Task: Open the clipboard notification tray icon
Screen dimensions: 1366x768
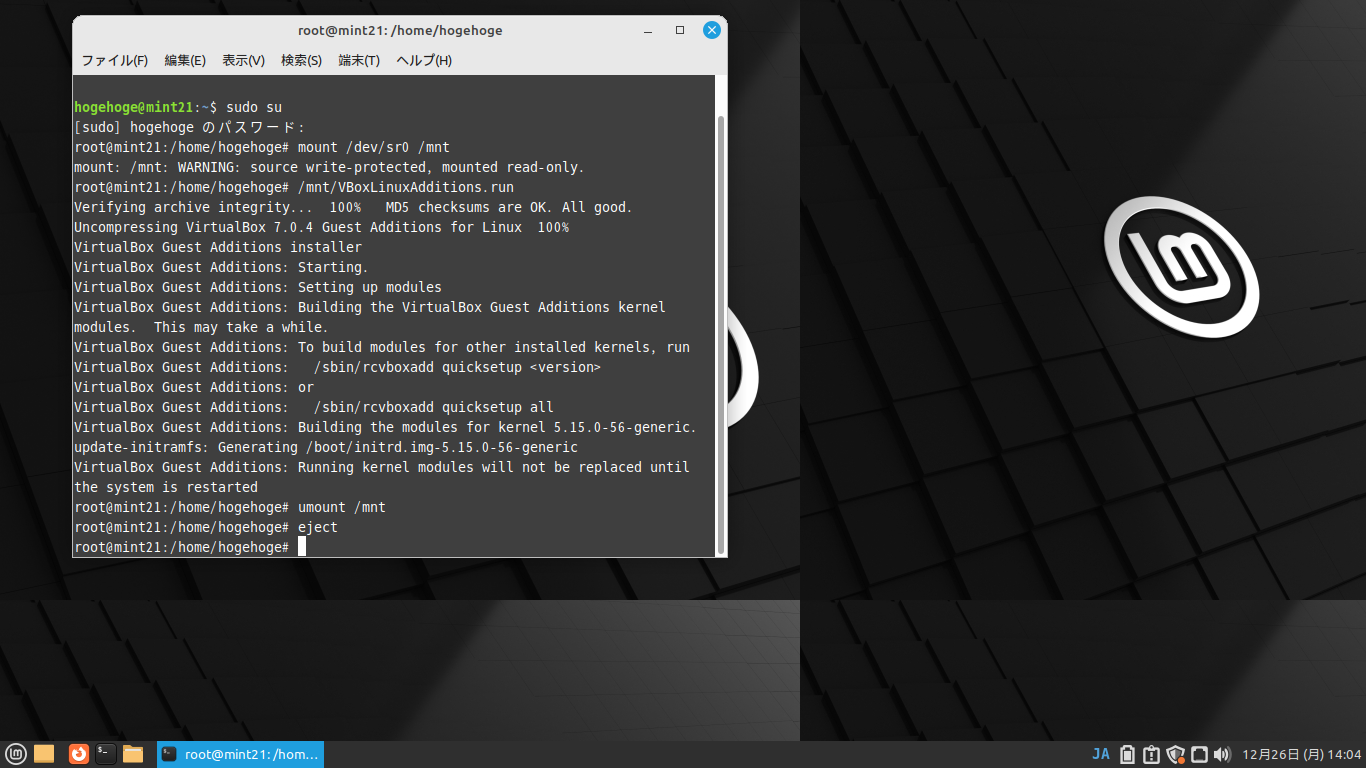Action: [x=1151, y=754]
